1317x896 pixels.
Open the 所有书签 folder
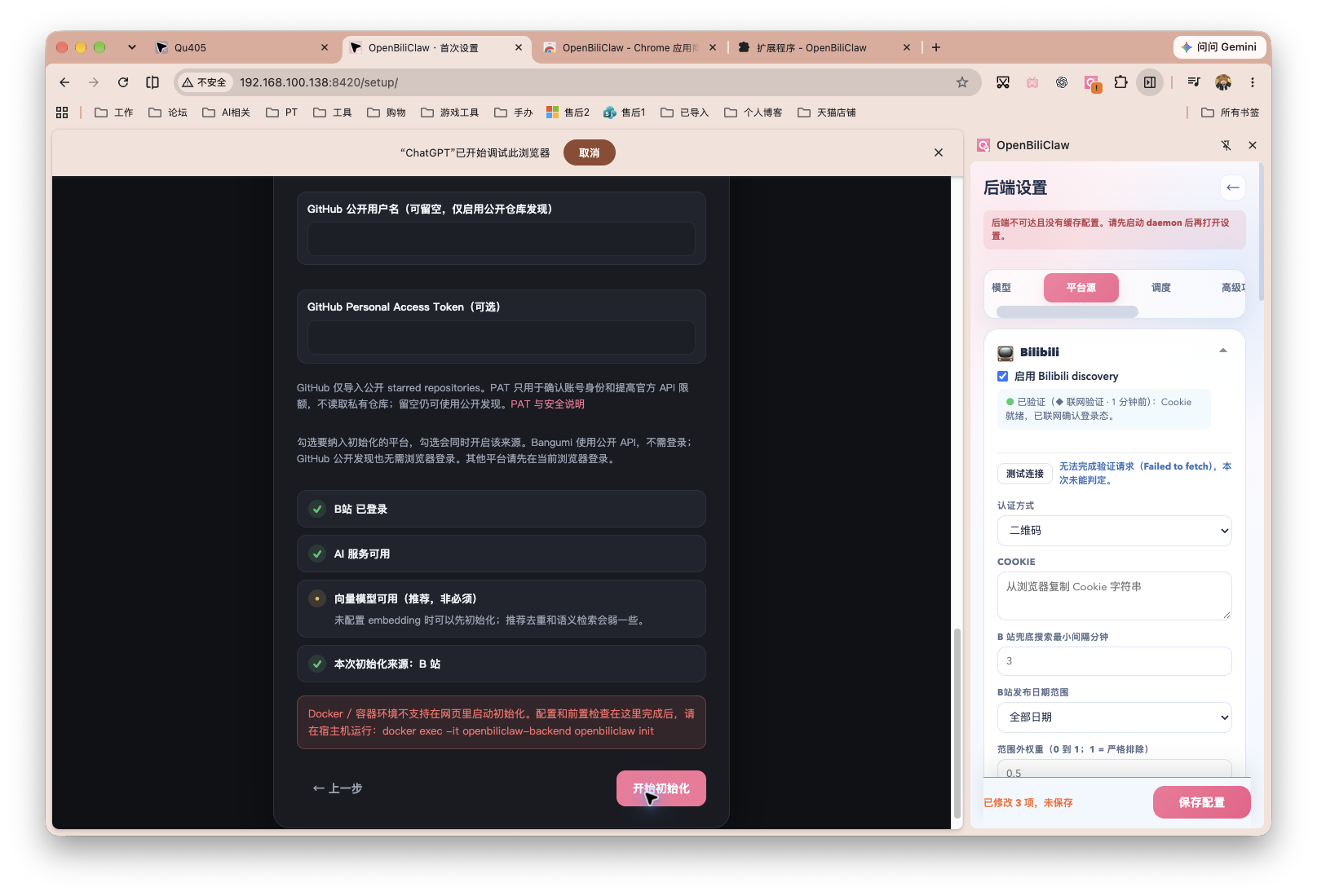click(x=1231, y=113)
